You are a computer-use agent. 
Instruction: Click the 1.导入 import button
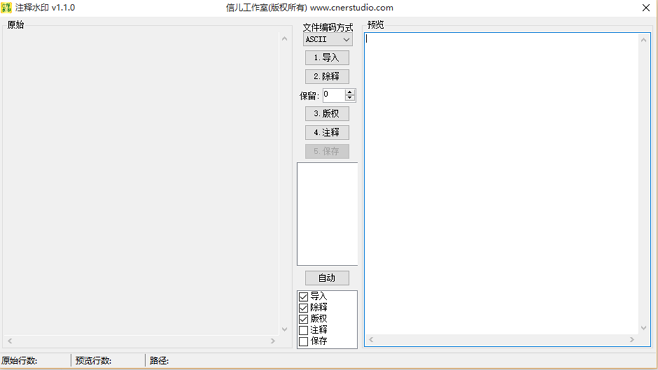(327, 57)
